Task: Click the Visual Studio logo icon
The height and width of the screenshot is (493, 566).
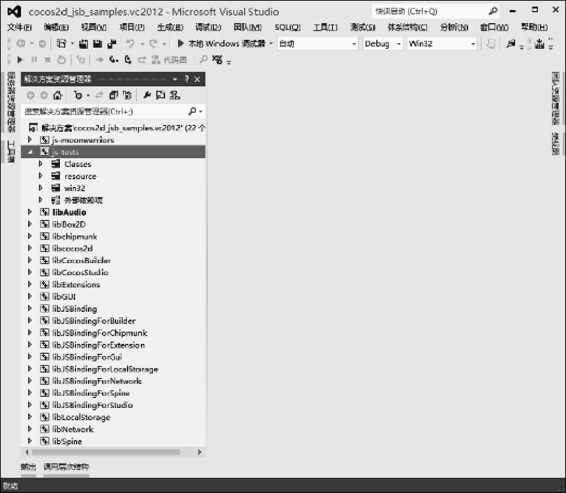Action: [14, 12]
